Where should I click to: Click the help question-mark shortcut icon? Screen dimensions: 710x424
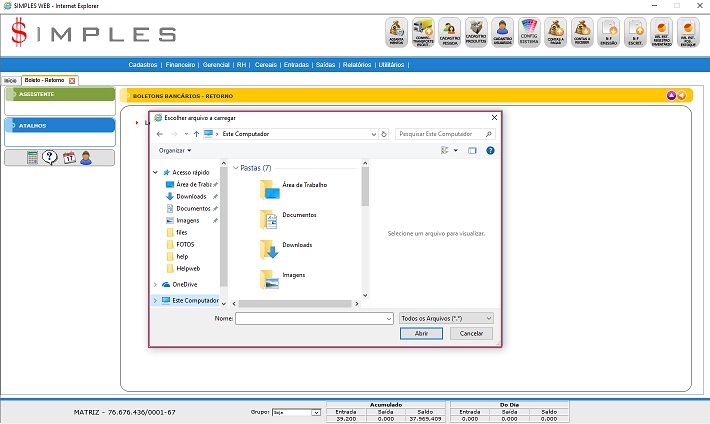point(50,157)
